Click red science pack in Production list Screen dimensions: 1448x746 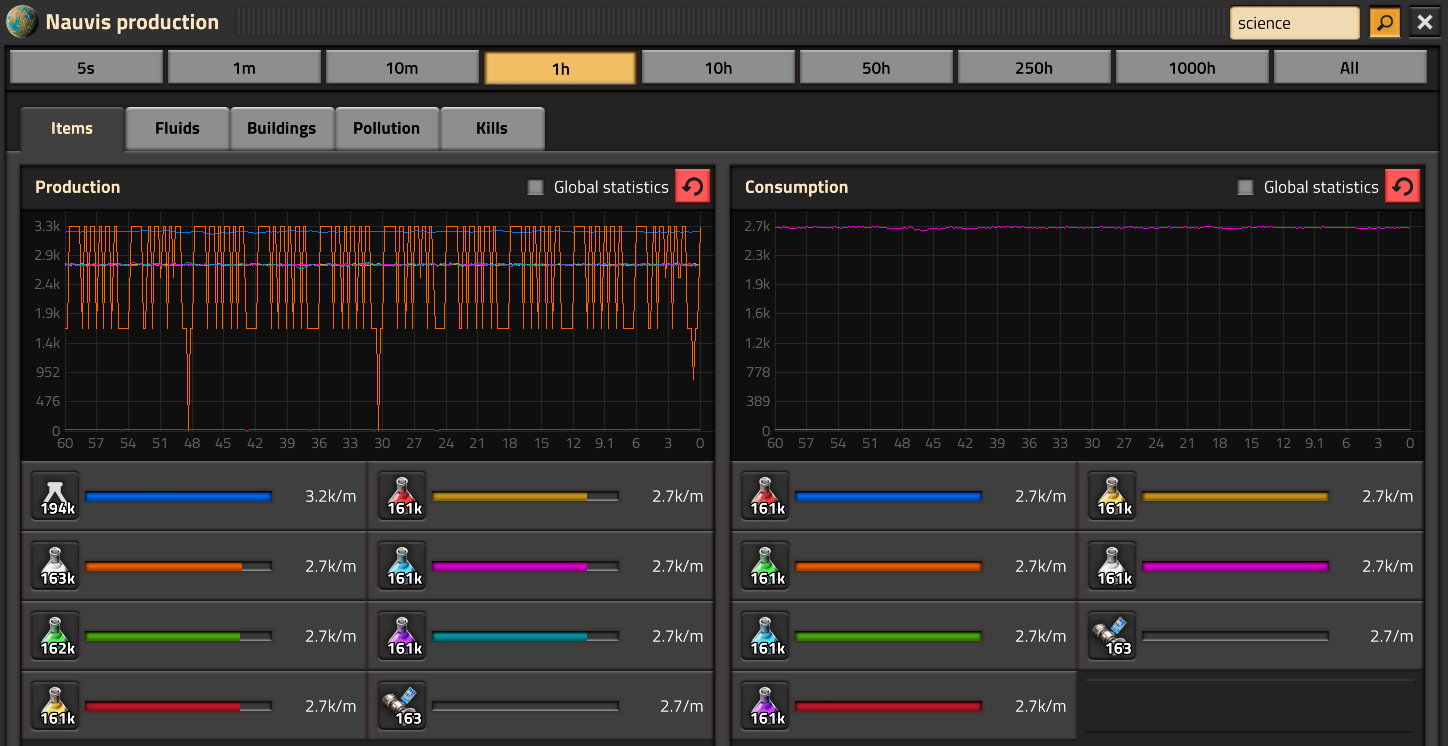click(402, 496)
